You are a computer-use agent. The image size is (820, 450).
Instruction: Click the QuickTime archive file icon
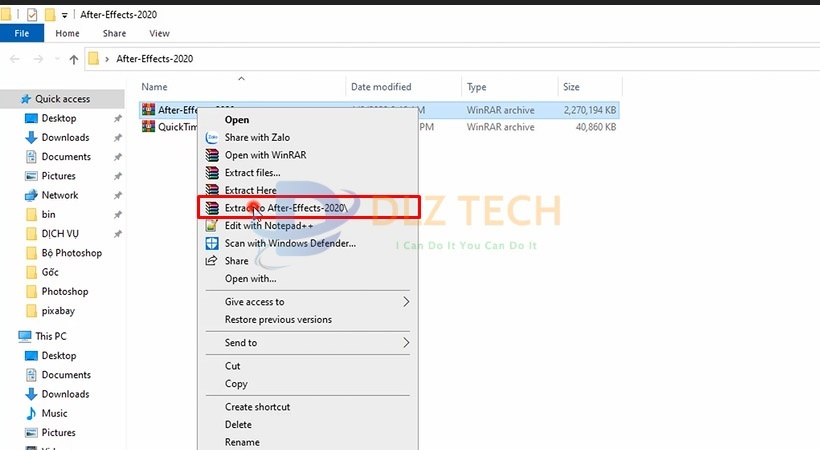tap(149, 127)
